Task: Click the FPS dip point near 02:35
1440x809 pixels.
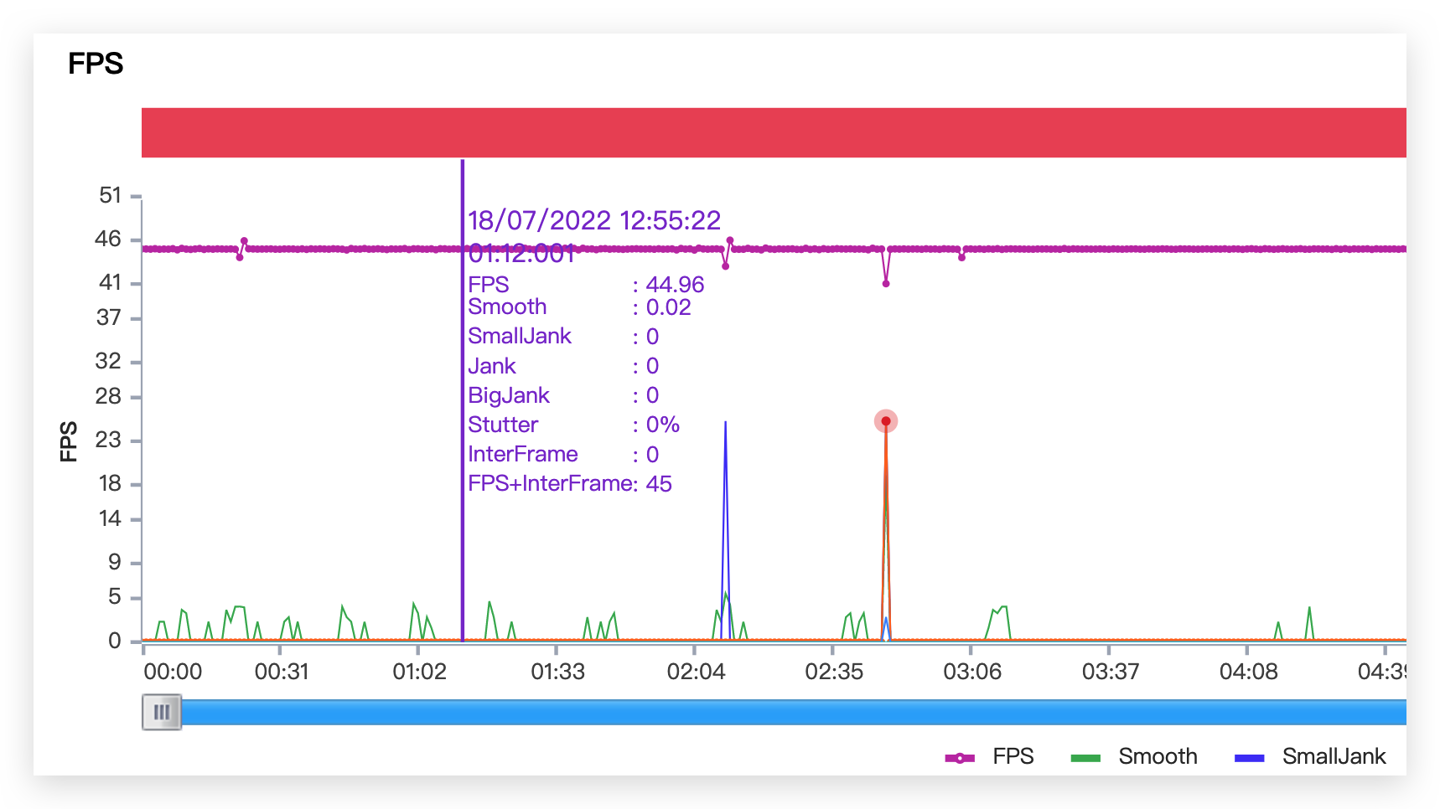Action: pos(886,284)
